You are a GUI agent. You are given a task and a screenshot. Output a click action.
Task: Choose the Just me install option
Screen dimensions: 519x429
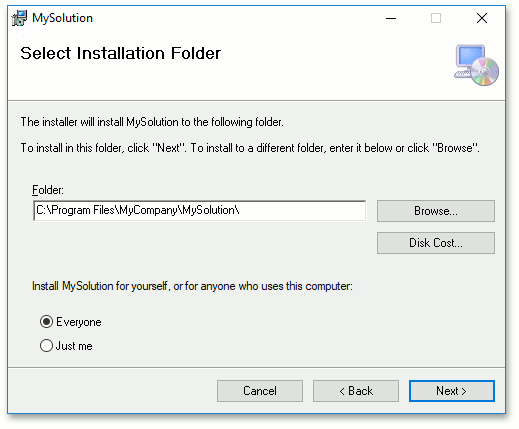(46, 346)
